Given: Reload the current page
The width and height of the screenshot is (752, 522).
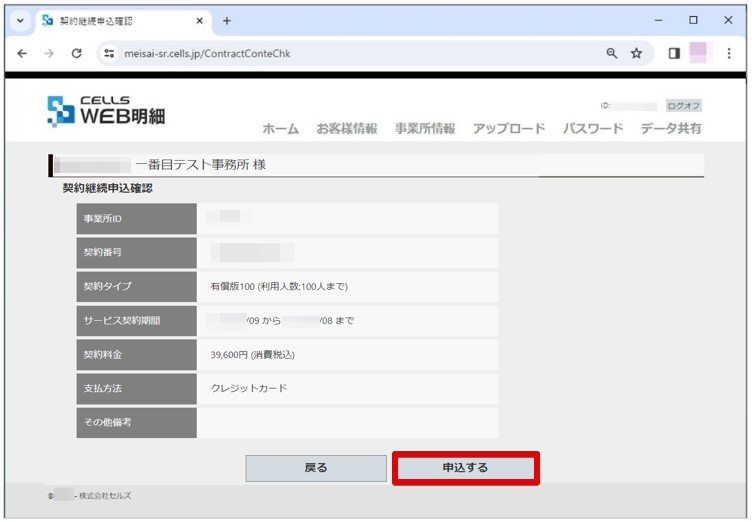Looking at the screenshot, I should pos(76,53).
